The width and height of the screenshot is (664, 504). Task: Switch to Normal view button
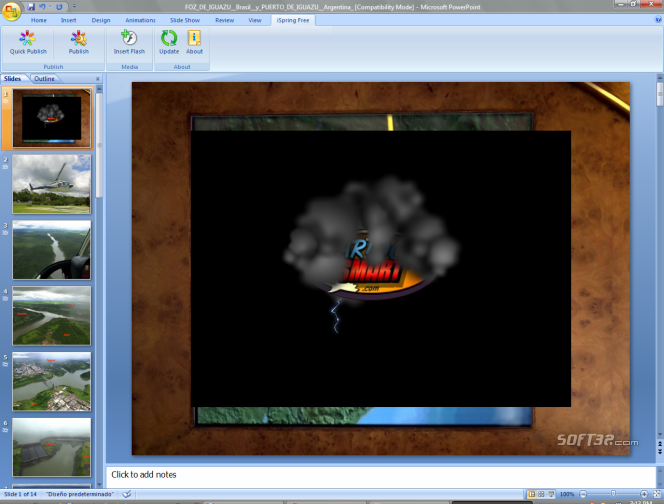tap(531, 494)
